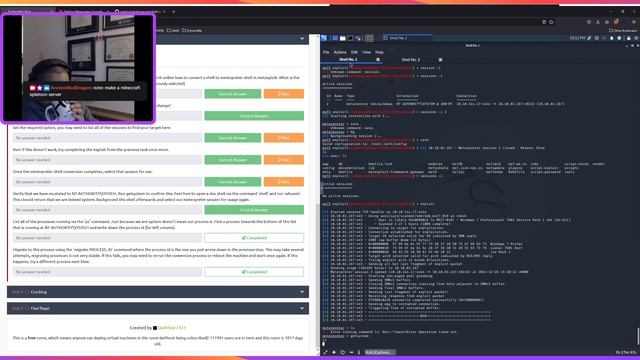Click the pencil icon beside the Kali clock
This screenshot has width=640, height=360.
(589, 38)
